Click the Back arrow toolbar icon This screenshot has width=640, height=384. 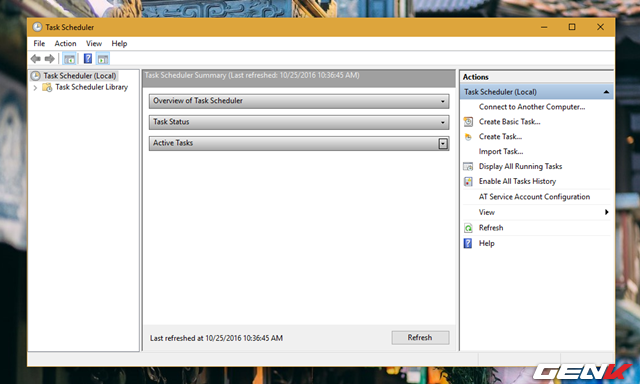pos(36,59)
